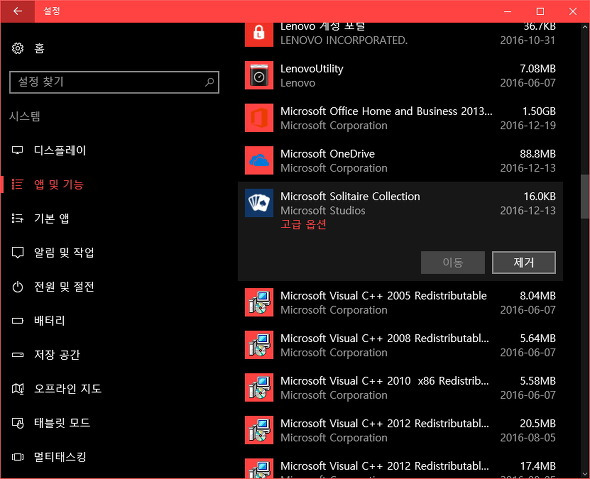This screenshot has height=479, width=590.
Task: Select Microsoft Solitaire Collection entry name
Action: coord(350,196)
